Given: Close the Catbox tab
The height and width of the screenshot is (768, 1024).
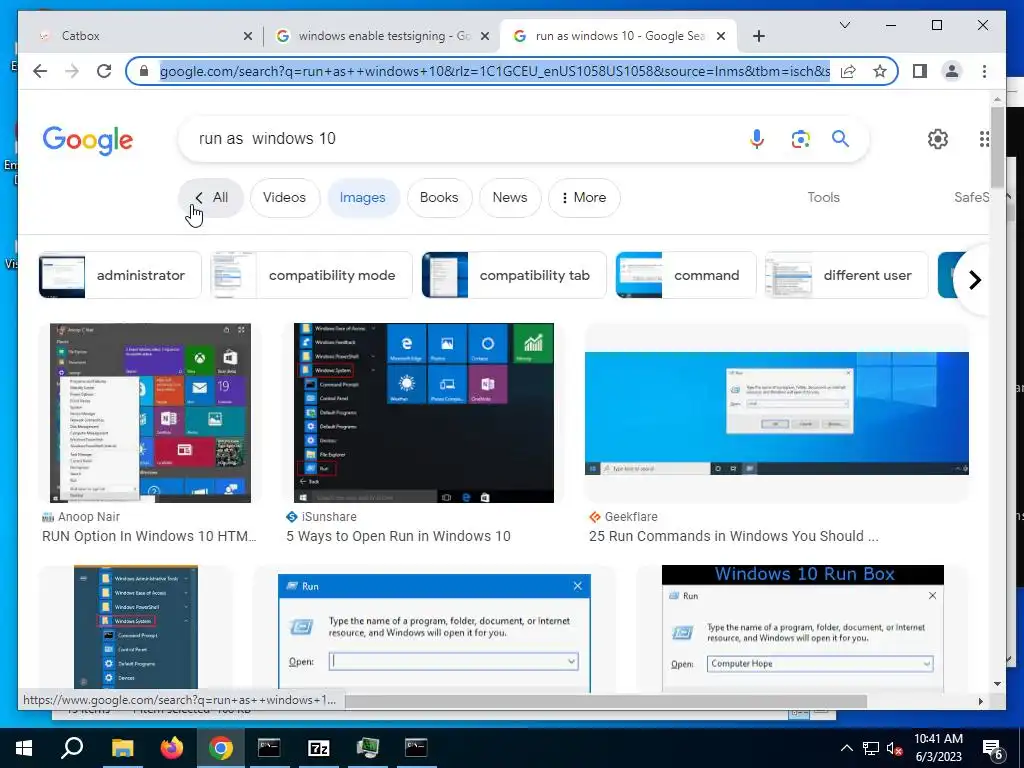Looking at the screenshot, I should pyautogui.click(x=248, y=36).
